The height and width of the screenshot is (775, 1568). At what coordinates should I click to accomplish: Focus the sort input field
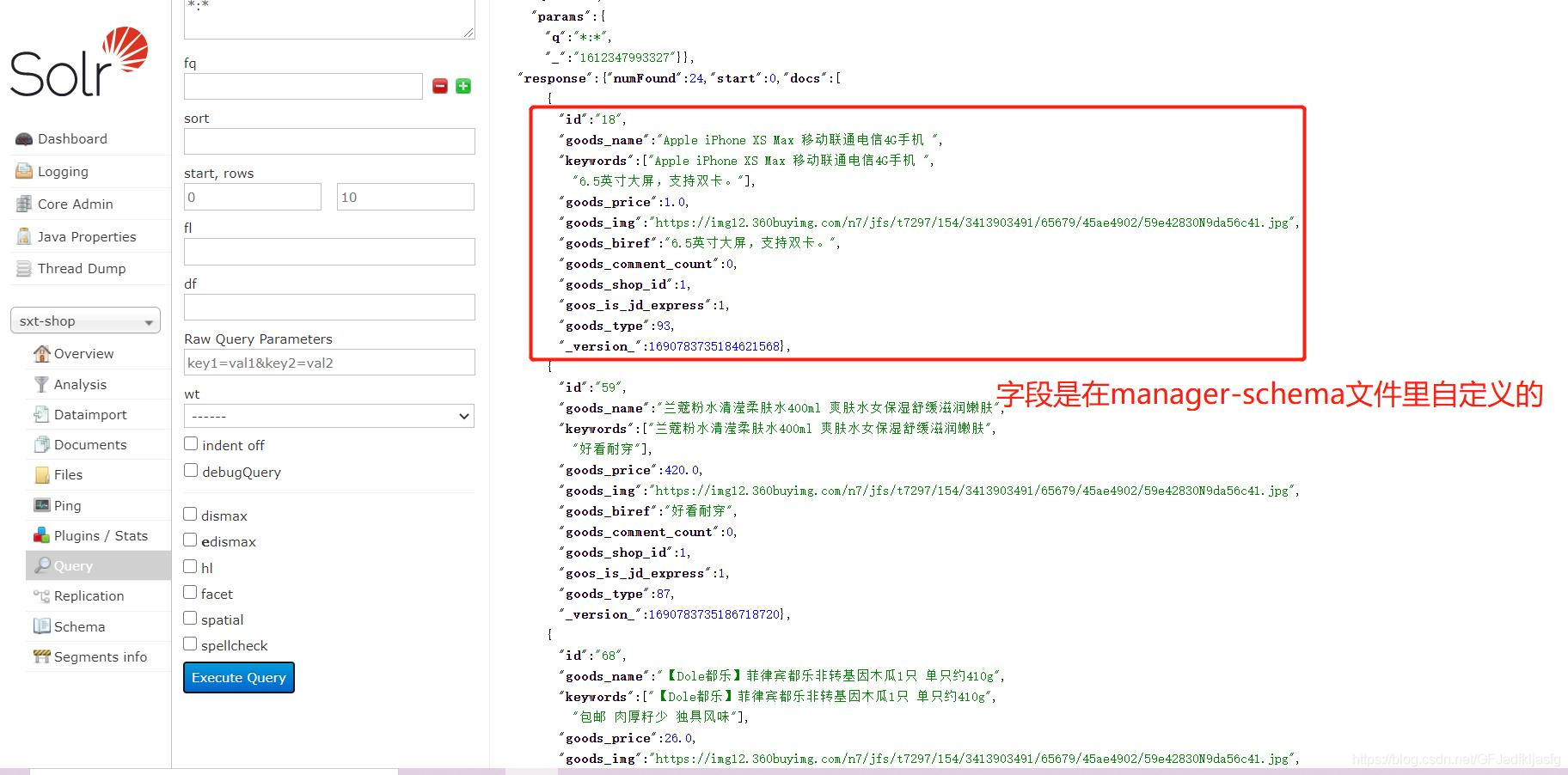pos(329,141)
